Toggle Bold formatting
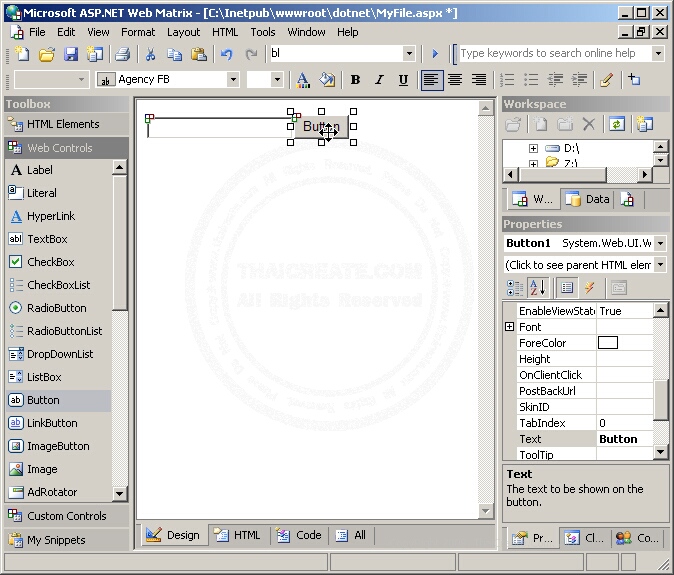The height and width of the screenshot is (575, 674). point(355,80)
